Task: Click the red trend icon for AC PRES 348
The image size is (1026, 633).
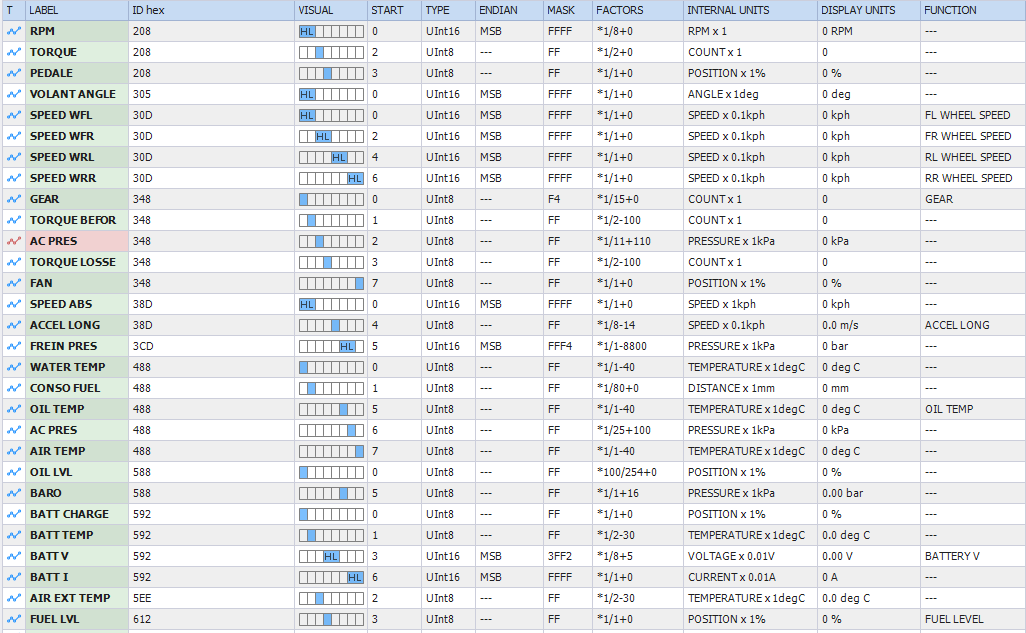Action: coord(14,241)
